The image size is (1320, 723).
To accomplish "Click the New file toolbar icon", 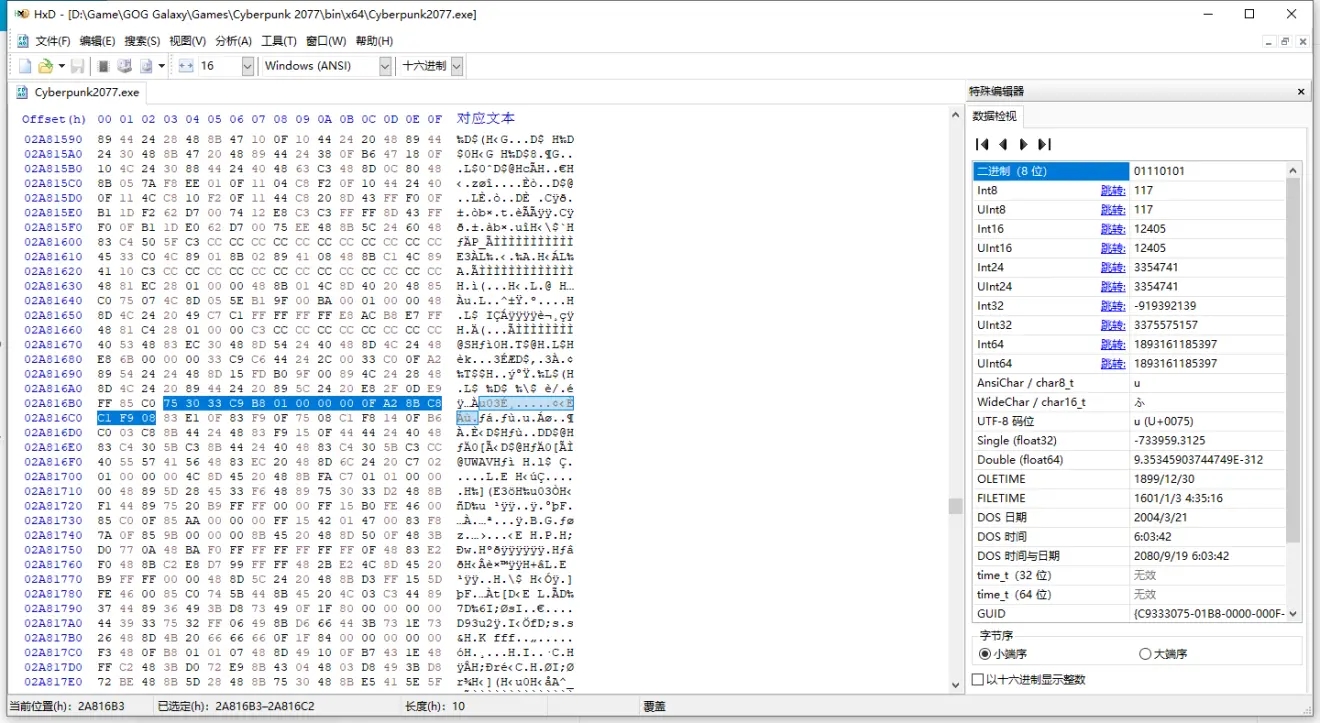I will point(25,66).
